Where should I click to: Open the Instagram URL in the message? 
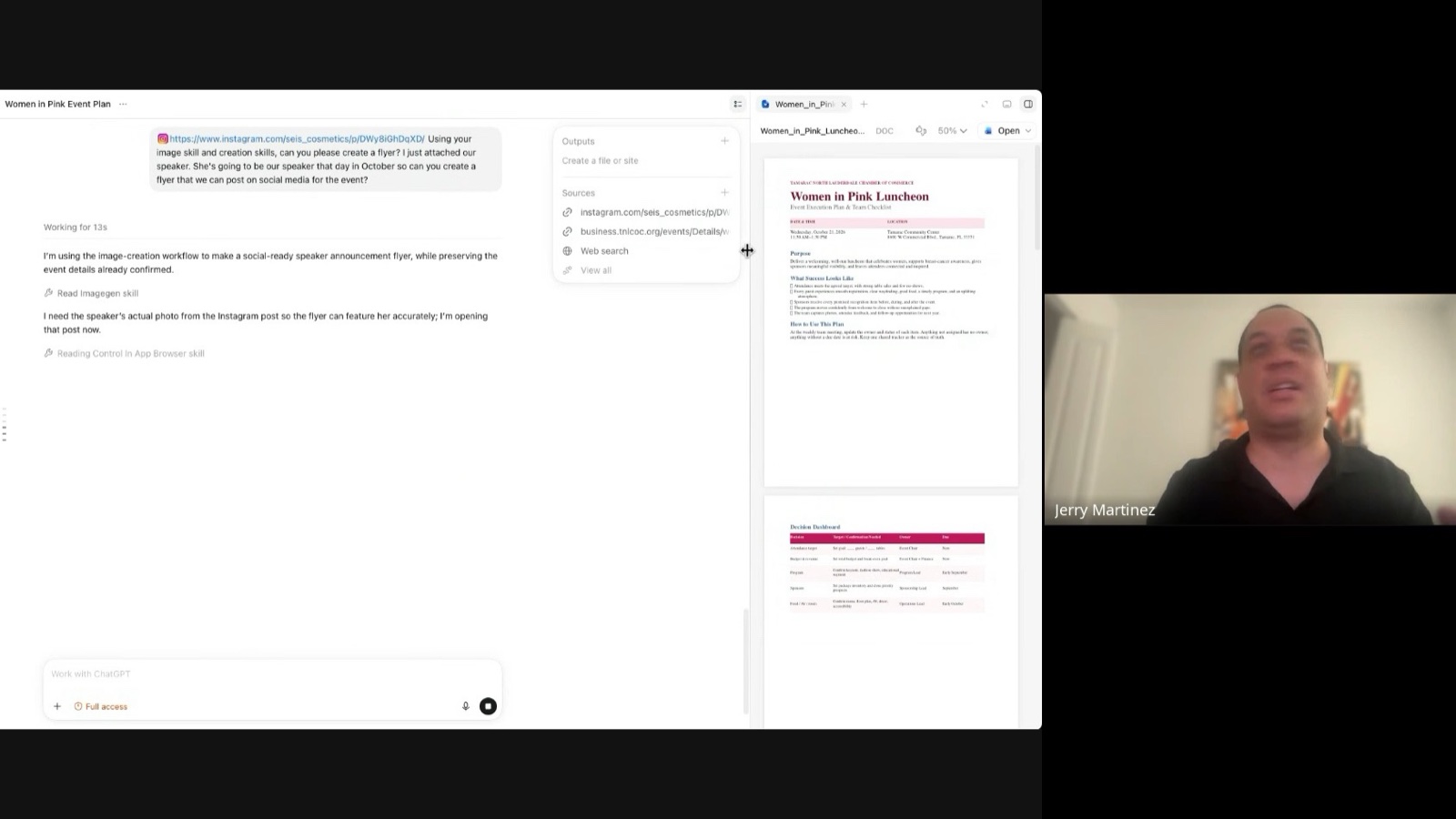(297, 139)
